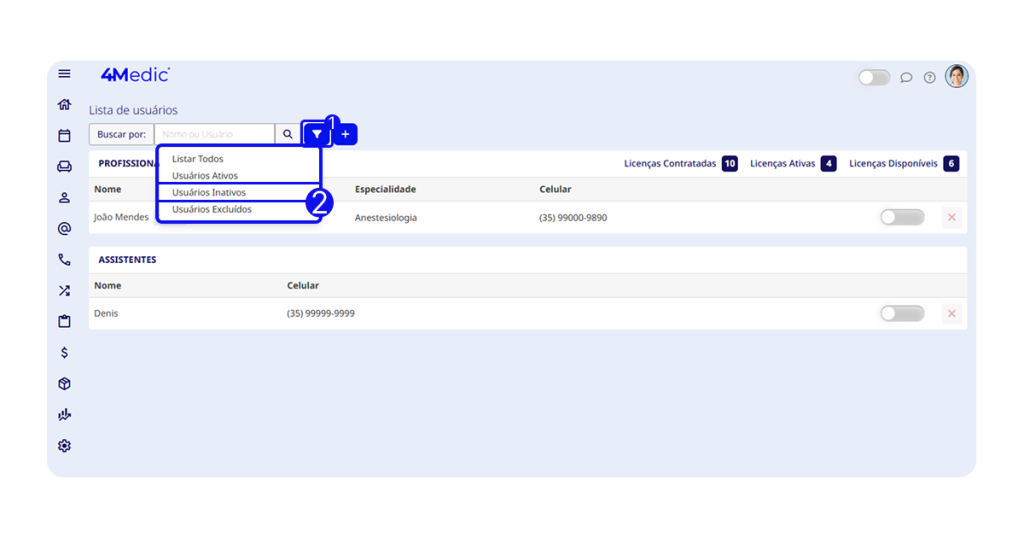This screenshot has height=538, width=1024.
Task: Open the dollar sign financial icon
Action: (64, 353)
